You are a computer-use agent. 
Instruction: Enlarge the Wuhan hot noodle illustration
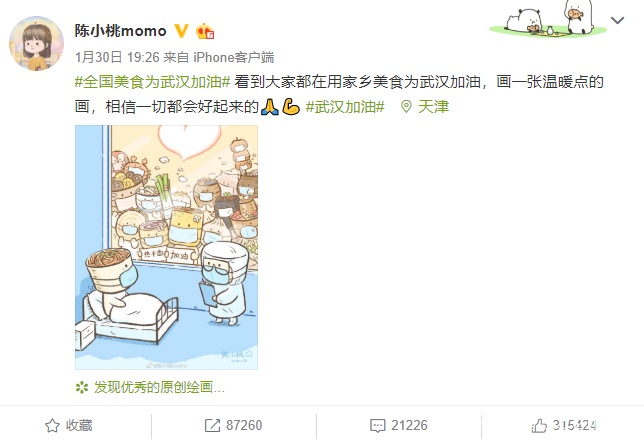click(x=166, y=247)
